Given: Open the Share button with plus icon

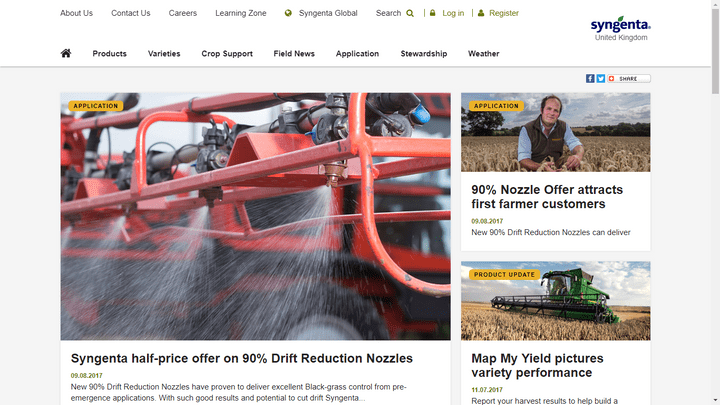Looking at the screenshot, I should 629,79.
